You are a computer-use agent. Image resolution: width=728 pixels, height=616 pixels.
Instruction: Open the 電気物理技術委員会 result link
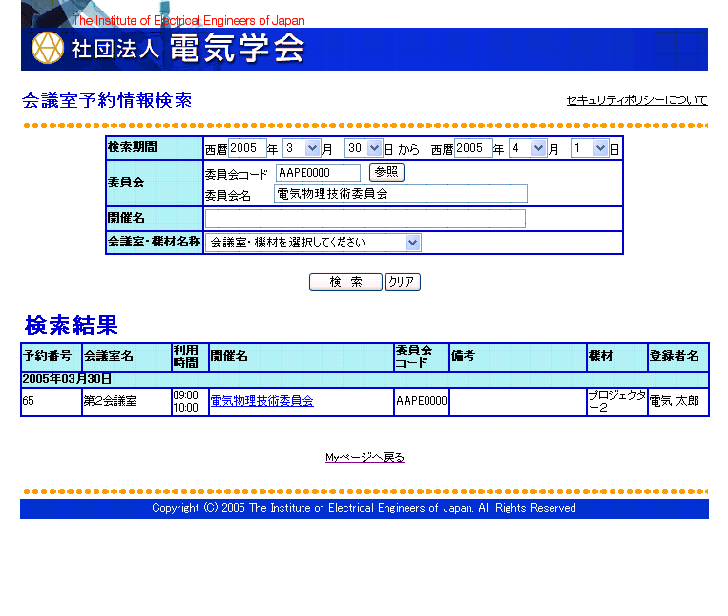tap(261, 401)
